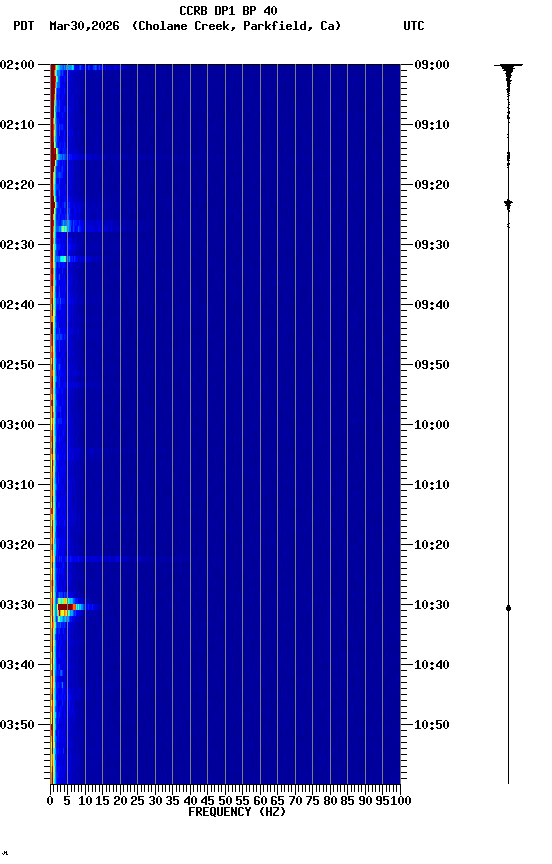Viewport: 552px width, 864px height.
Task: Click the '03:40' PDT time label
Action: (x=17, y=666)
